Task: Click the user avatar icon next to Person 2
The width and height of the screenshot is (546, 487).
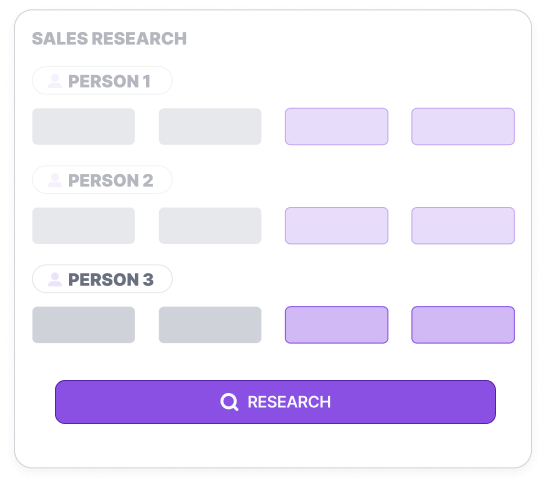Action: click(55, 180)
